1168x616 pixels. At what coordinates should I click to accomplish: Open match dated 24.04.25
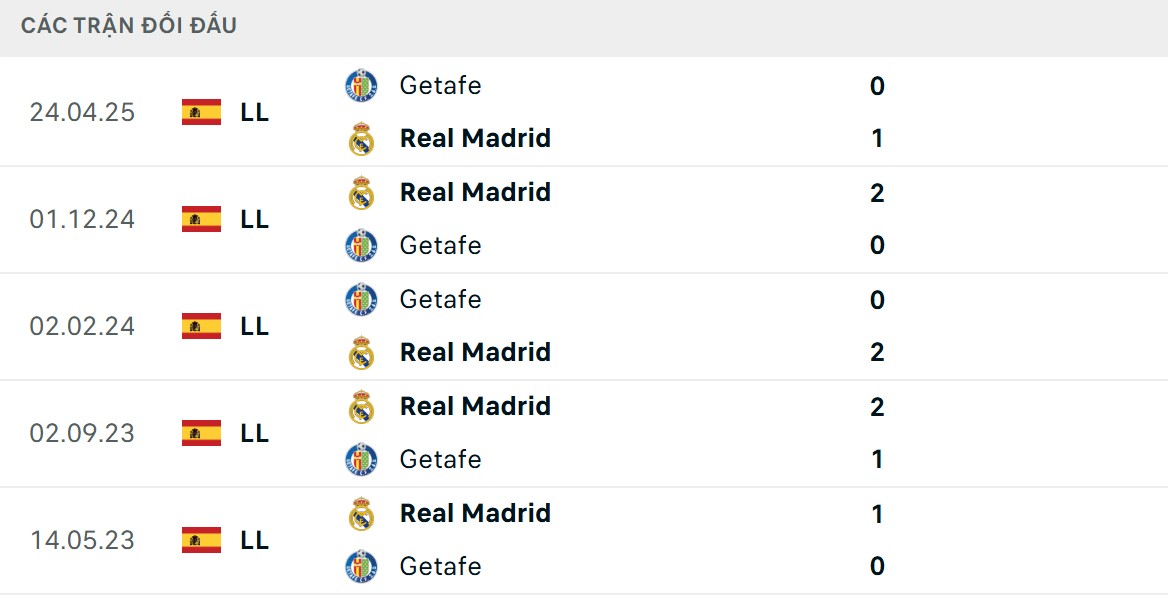(82, 112)
